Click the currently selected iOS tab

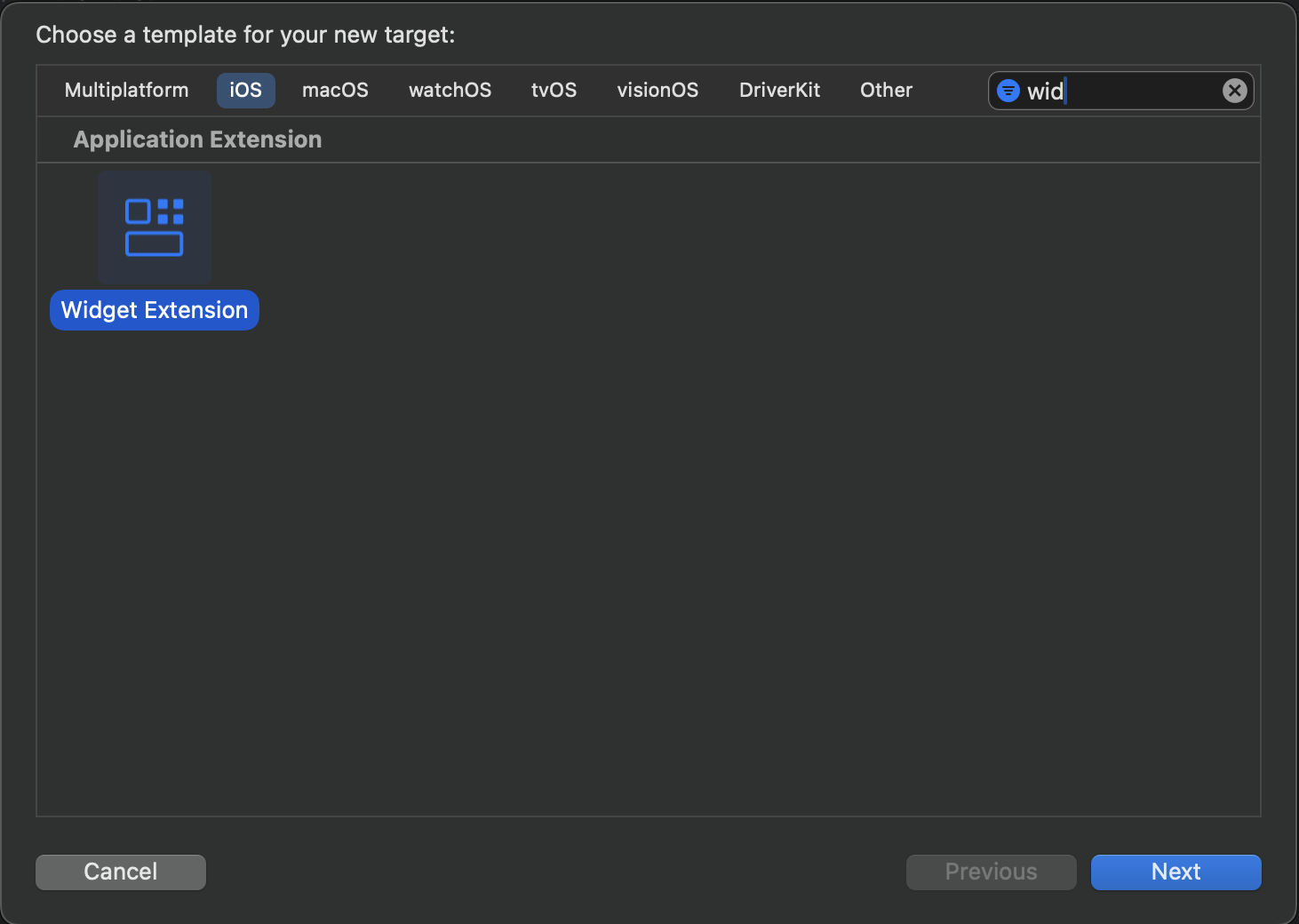[245, 90]
